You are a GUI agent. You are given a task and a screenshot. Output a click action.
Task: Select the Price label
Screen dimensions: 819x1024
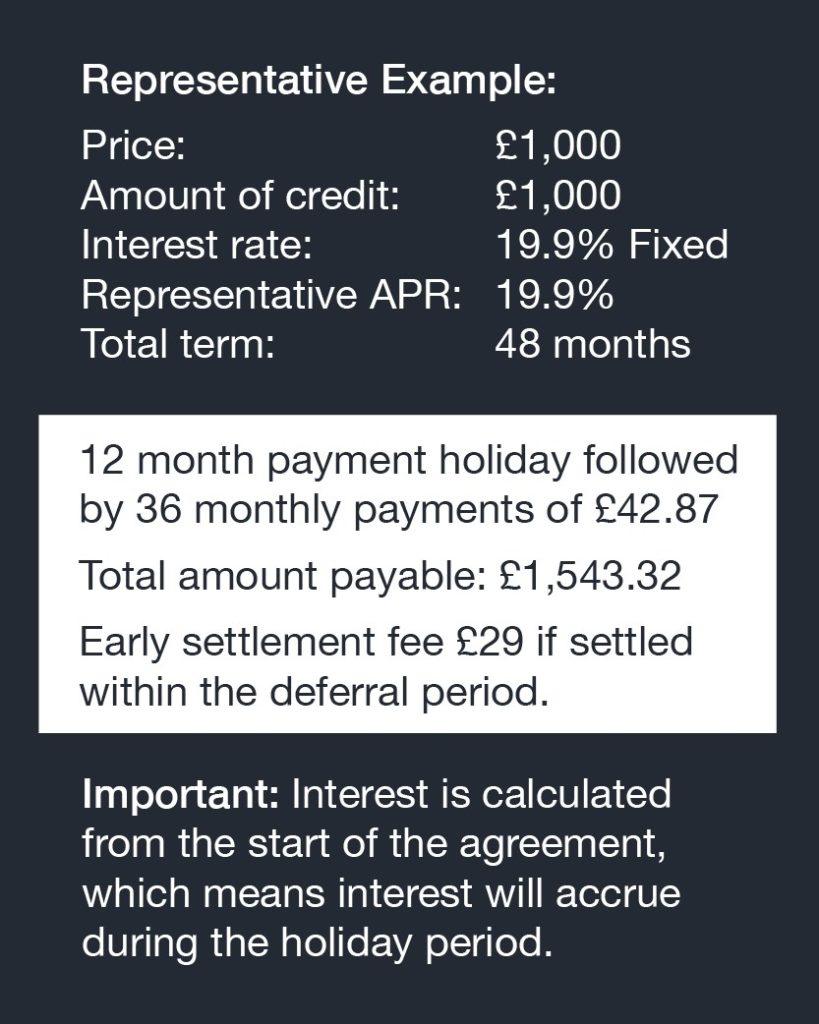pyautogui.click(x=133, y=145)
